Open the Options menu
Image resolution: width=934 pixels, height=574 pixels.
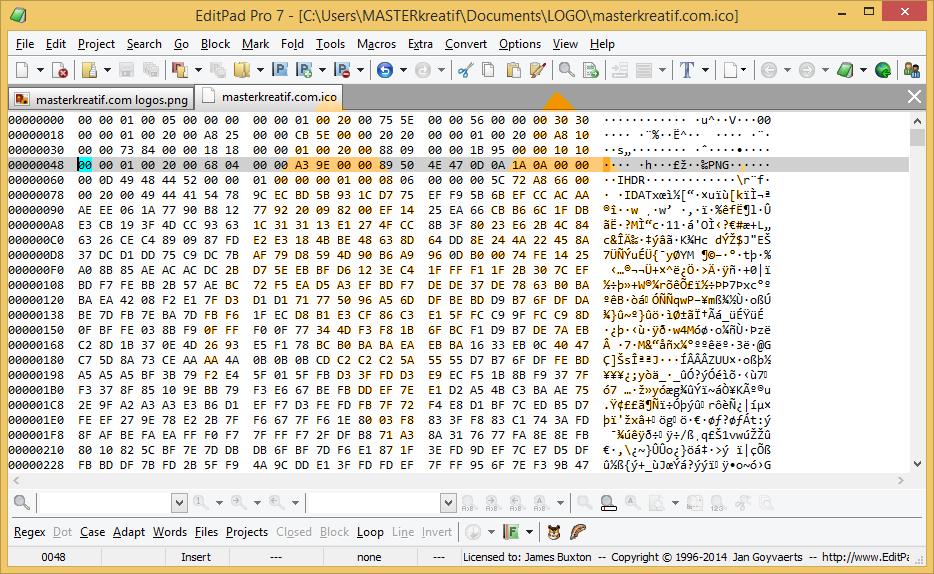coord(519,44)
